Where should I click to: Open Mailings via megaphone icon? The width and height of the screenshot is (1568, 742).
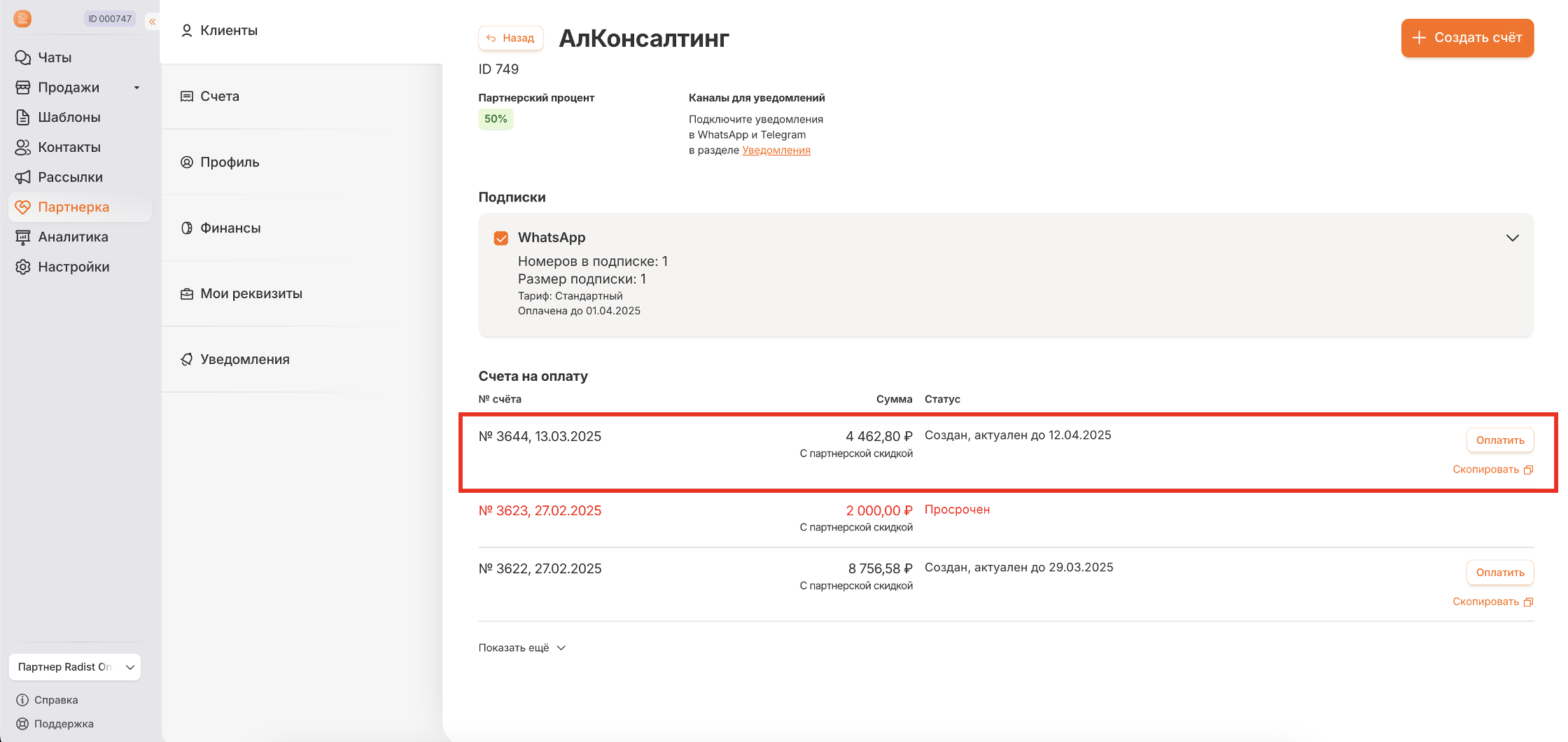pos(23,177)
